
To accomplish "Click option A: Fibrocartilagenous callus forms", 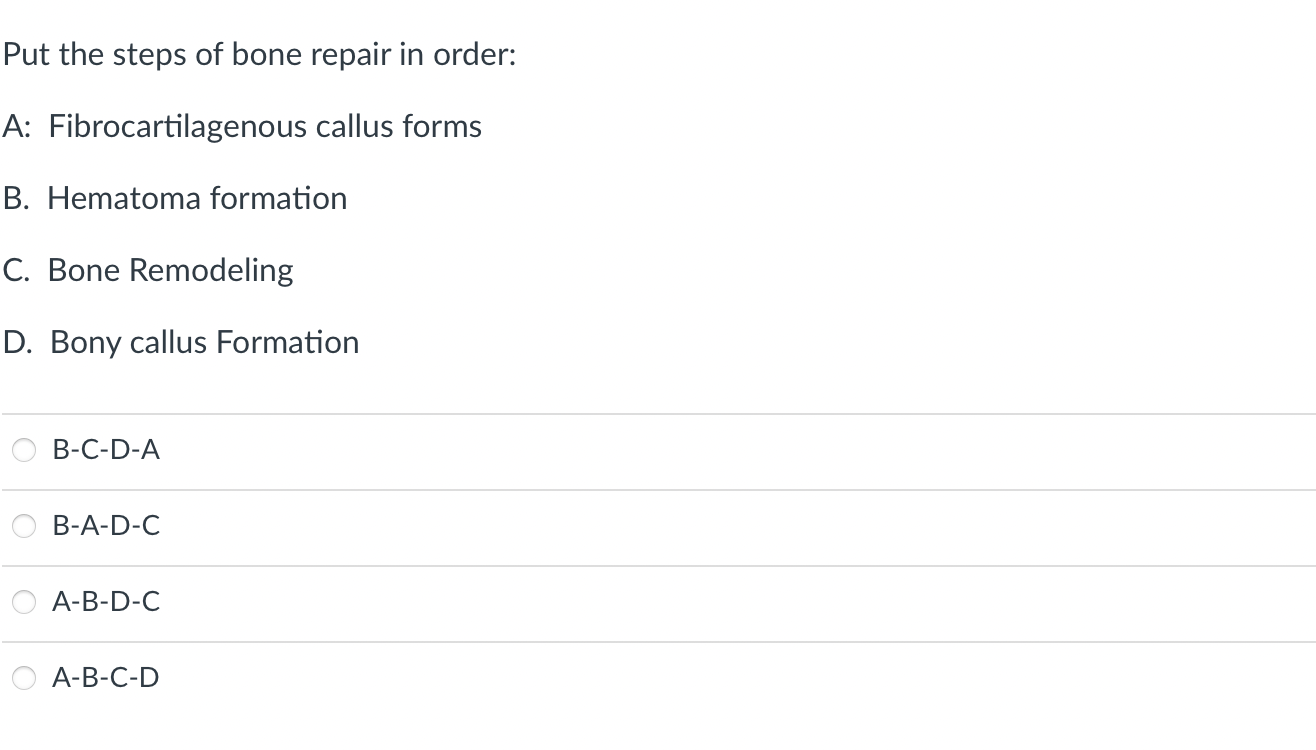I will pos(241,126).
